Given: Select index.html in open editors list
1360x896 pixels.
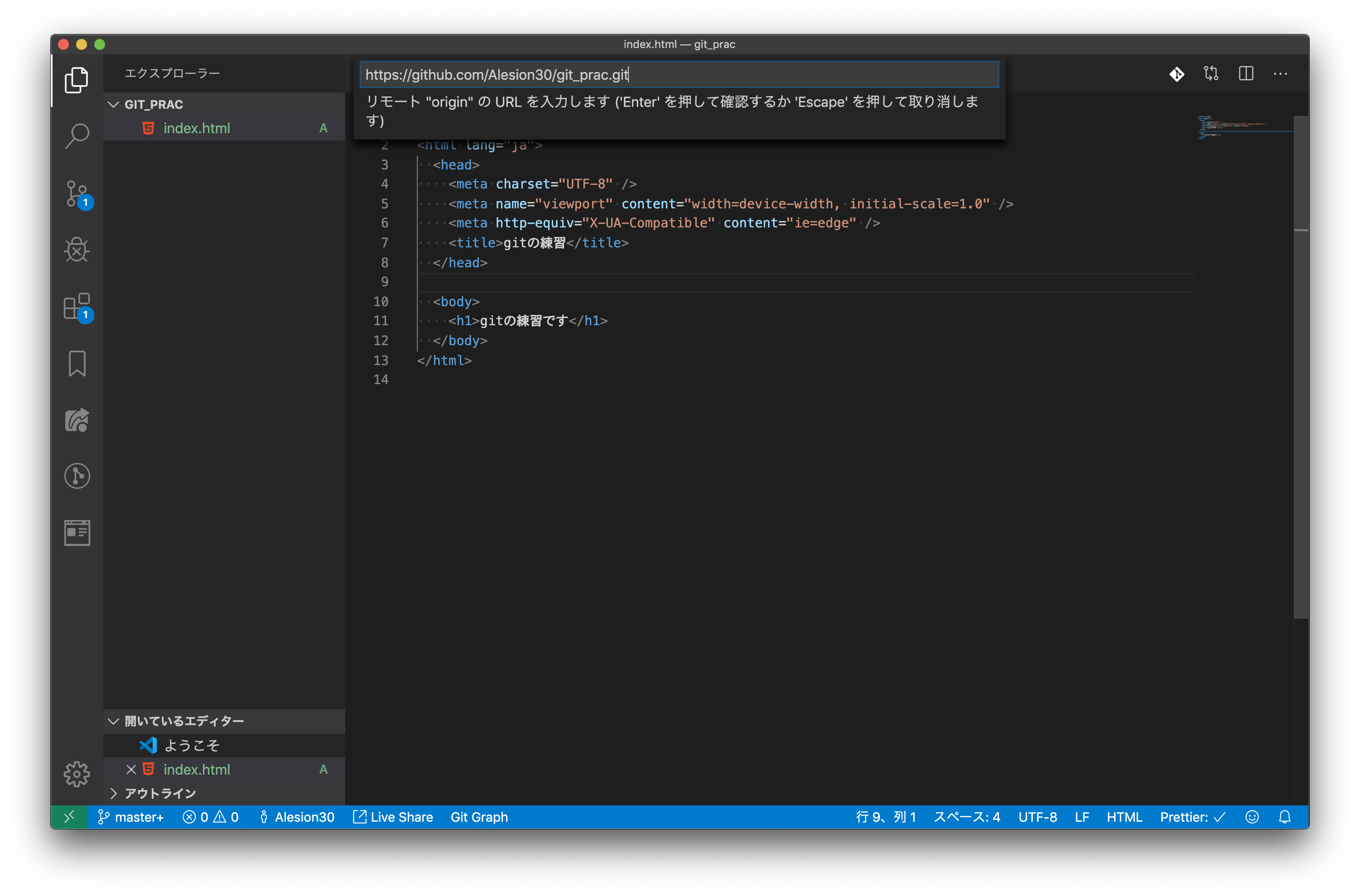Looking at the screenshot, I should [x=225, y=769].
